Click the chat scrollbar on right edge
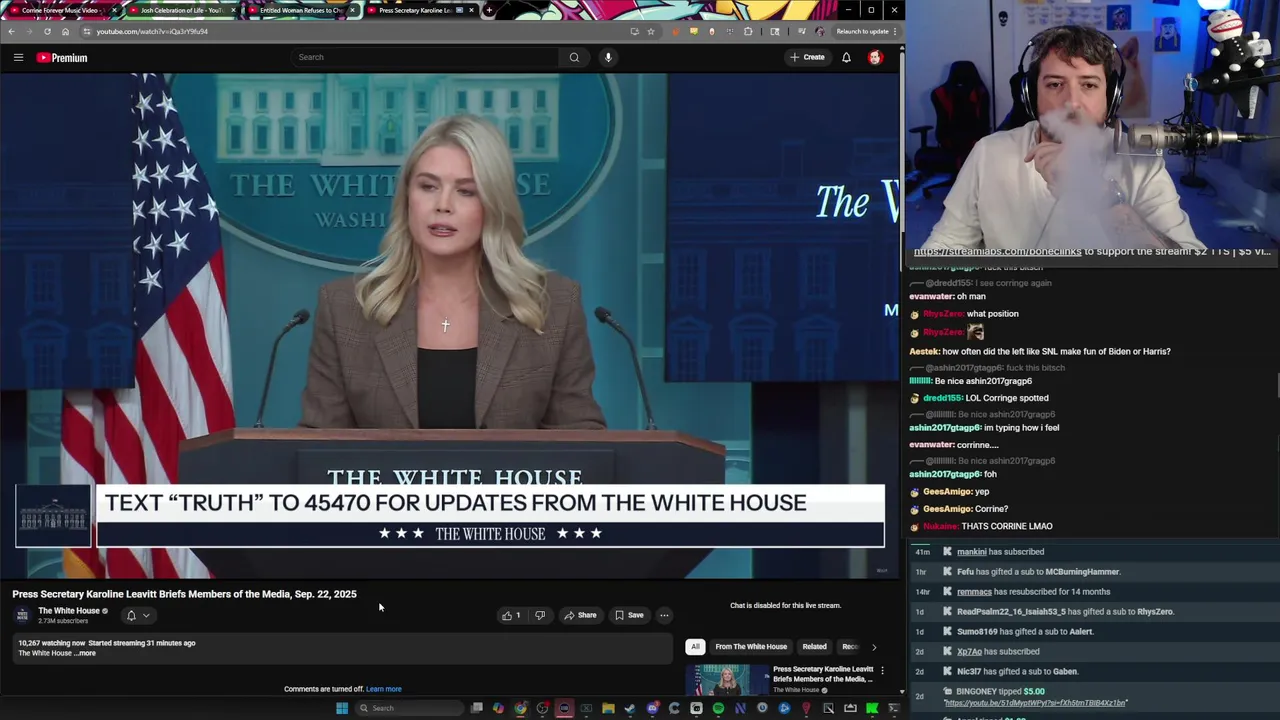The height and width of the screenshot is (720, 1280). tap(1277, 385)
